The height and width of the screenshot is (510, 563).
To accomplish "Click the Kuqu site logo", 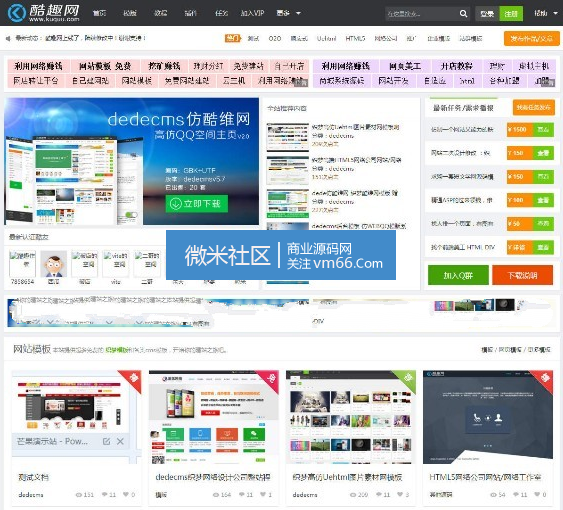I will point(43,13).
